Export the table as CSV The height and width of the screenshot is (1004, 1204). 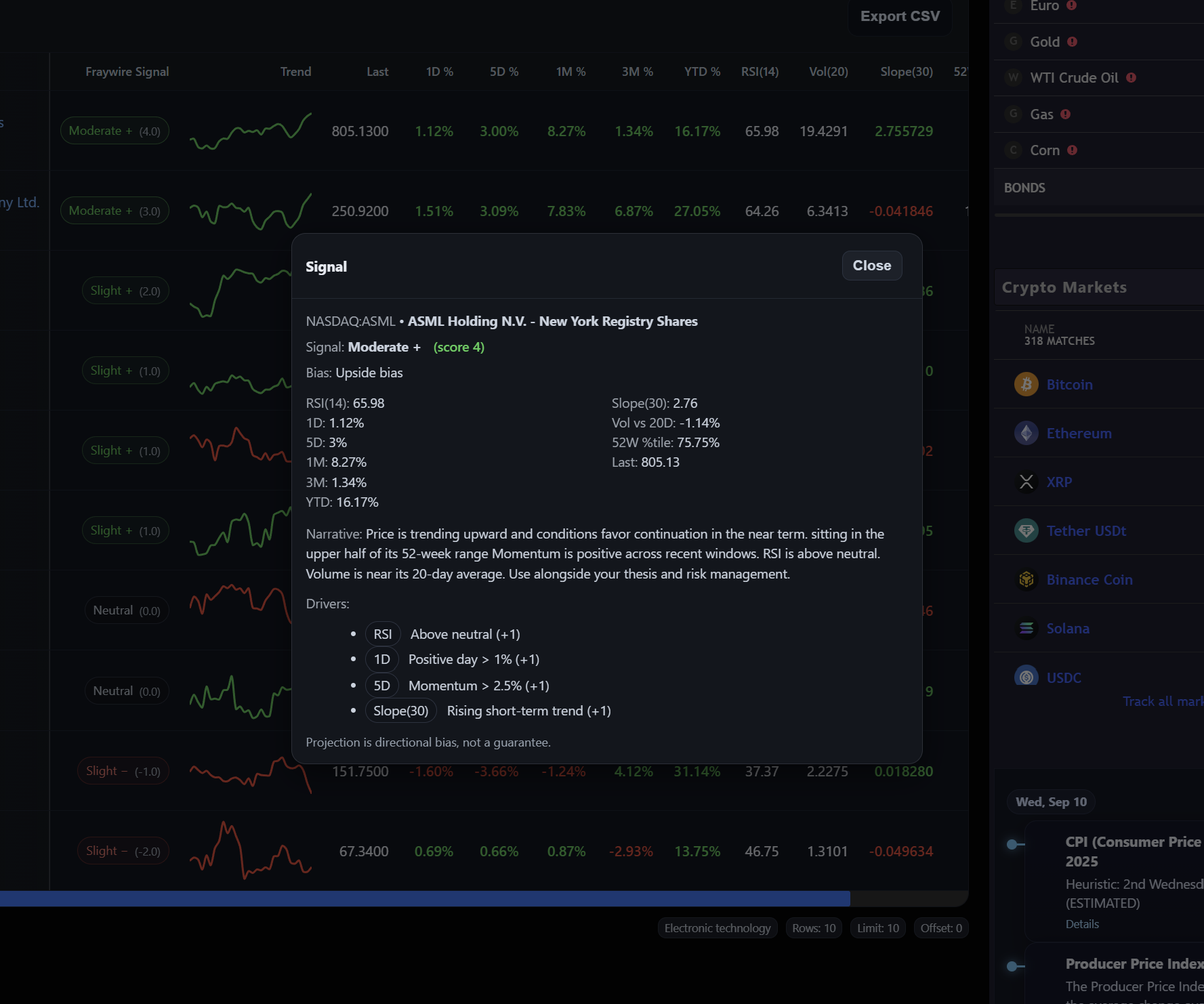pyautogui.click(x=899, y=16)
